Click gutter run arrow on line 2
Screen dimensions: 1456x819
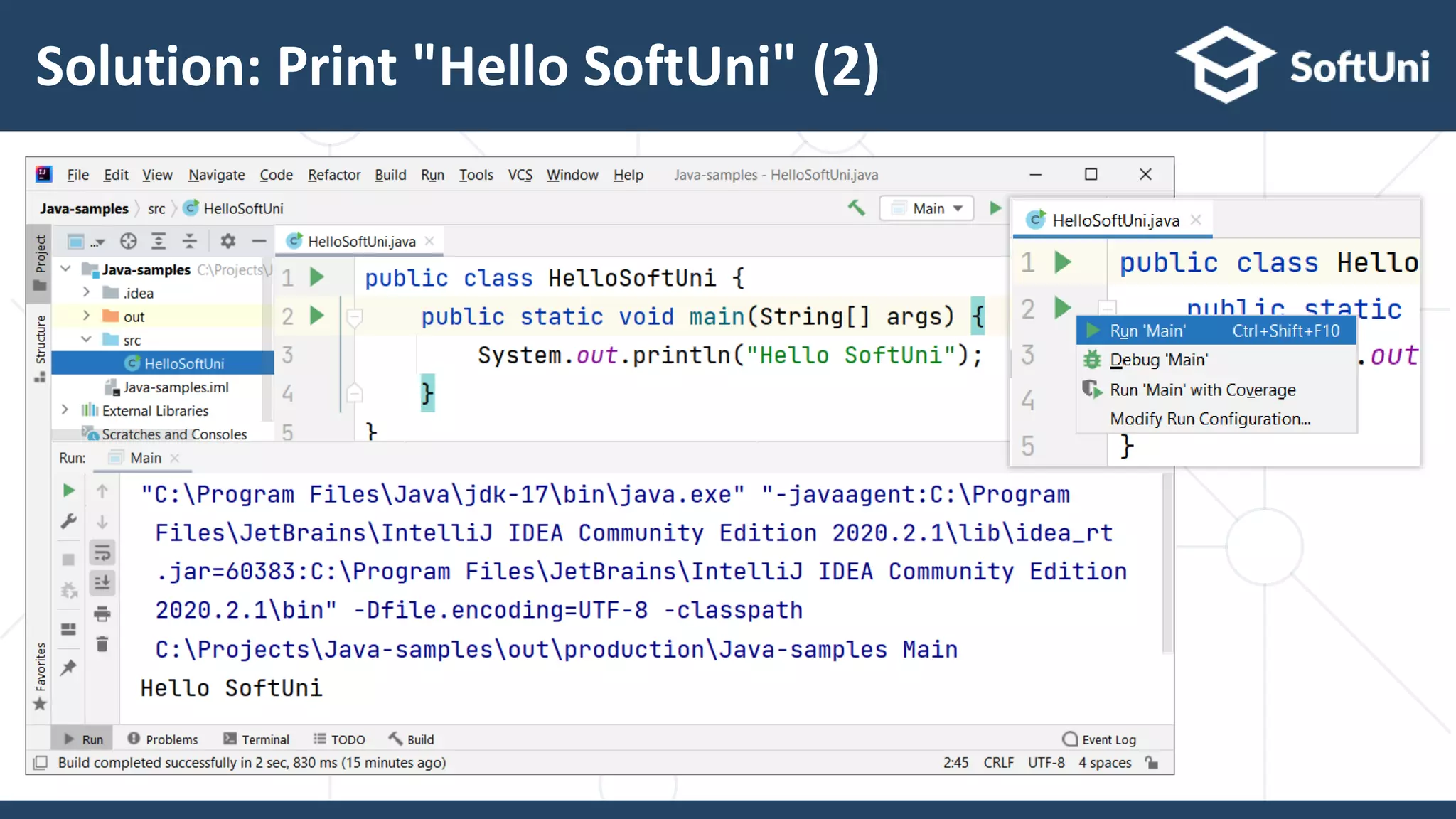click(x=317, y=315)
